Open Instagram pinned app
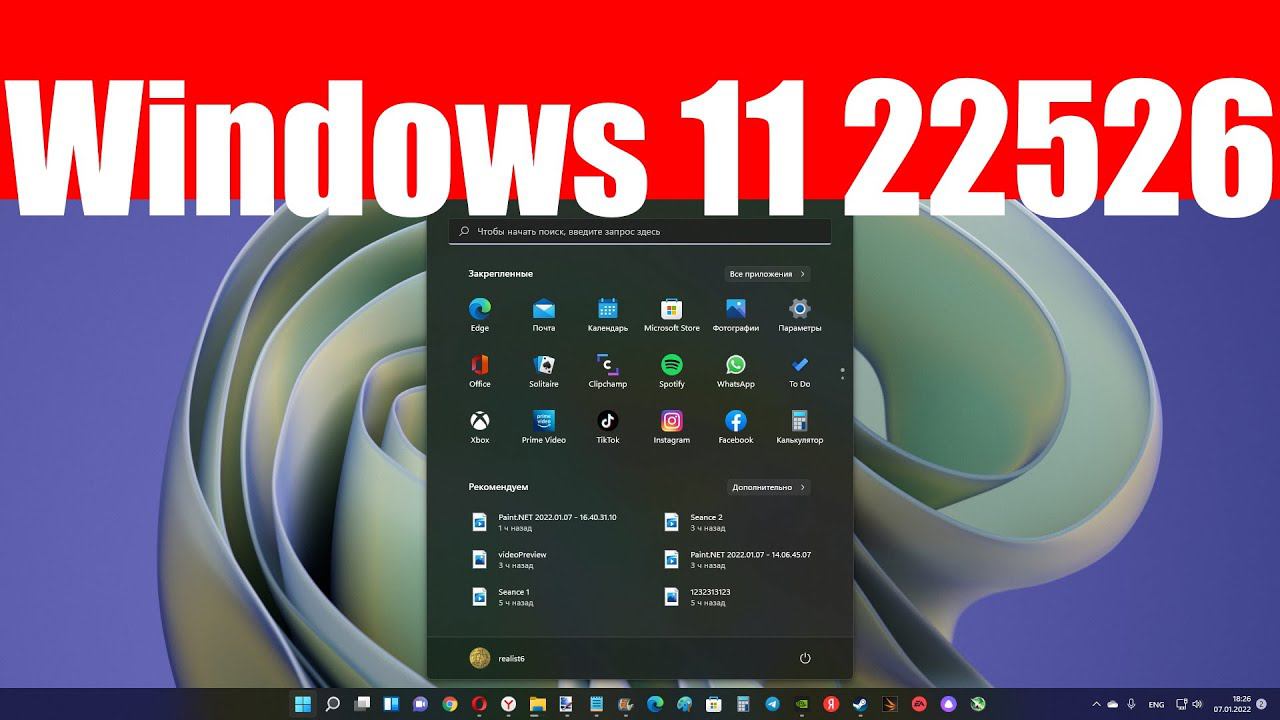 [672, 427]
